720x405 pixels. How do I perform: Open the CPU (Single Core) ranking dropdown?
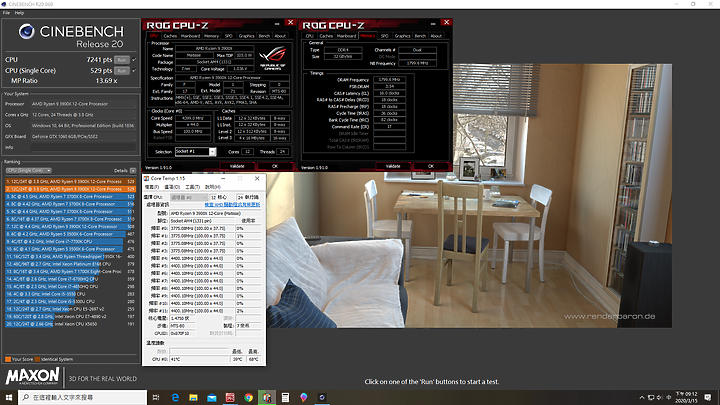tap(28, 170)
